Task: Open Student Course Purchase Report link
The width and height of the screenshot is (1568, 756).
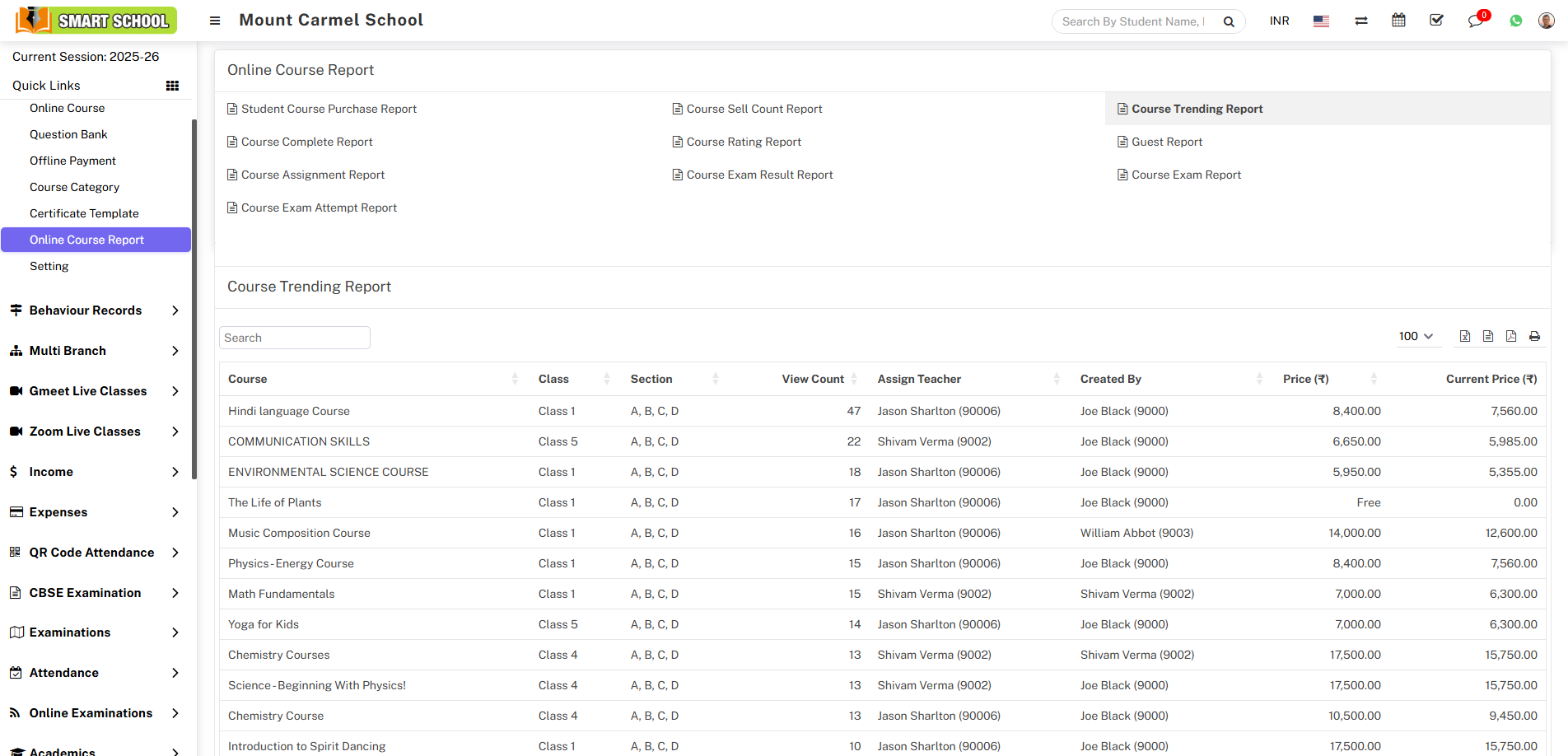Action: (x=329, y=109)
